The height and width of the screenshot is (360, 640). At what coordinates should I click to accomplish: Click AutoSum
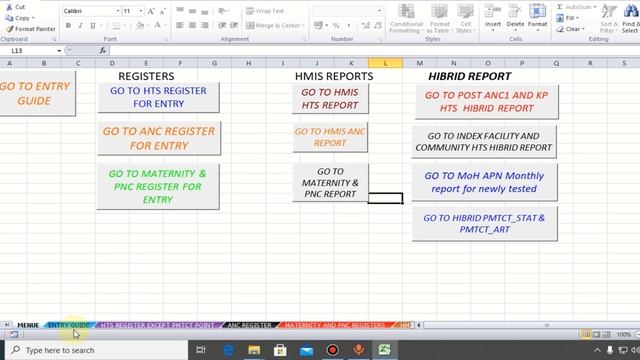pos(576,7)
